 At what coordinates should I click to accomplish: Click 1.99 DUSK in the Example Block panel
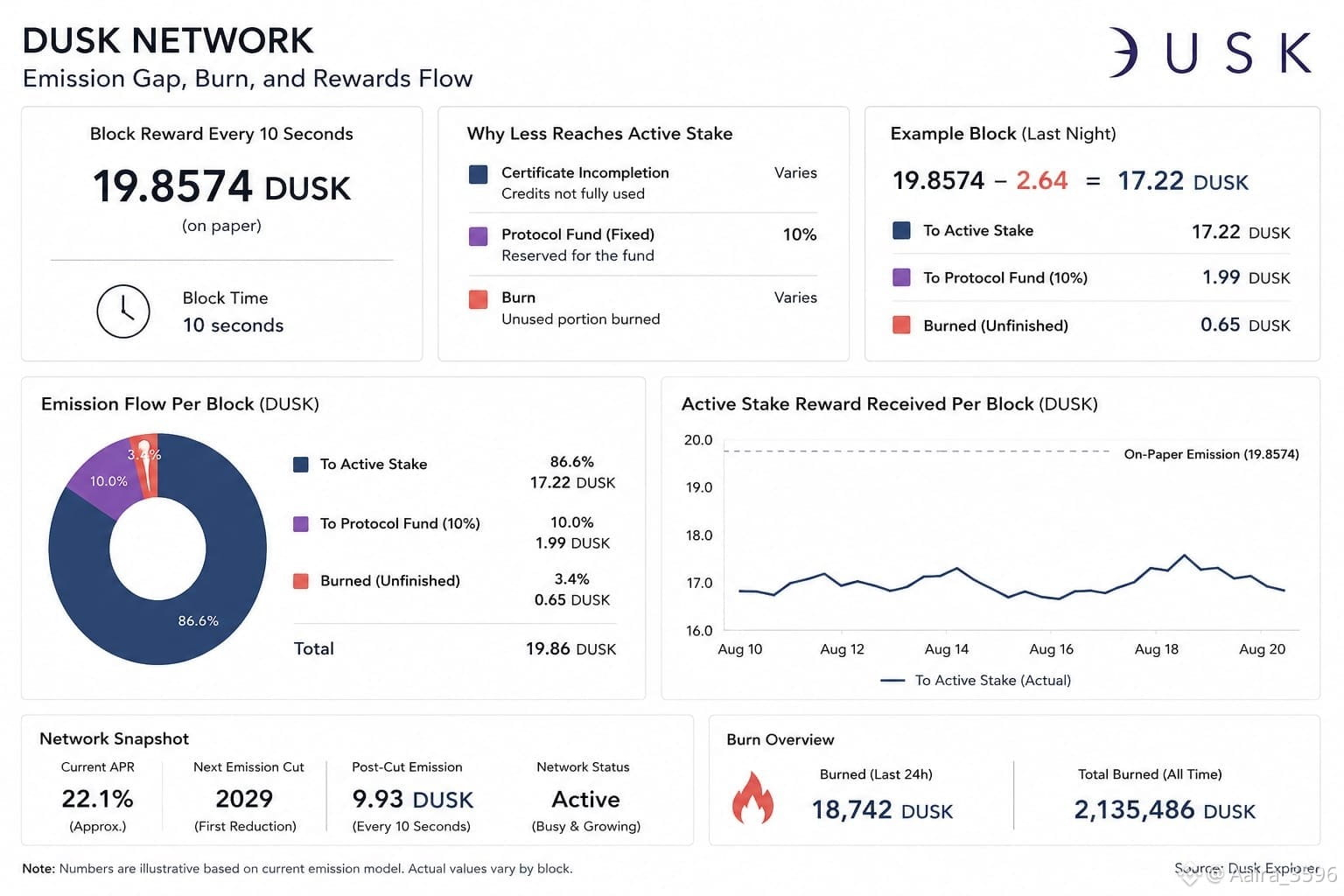(x=1246, y=277)
